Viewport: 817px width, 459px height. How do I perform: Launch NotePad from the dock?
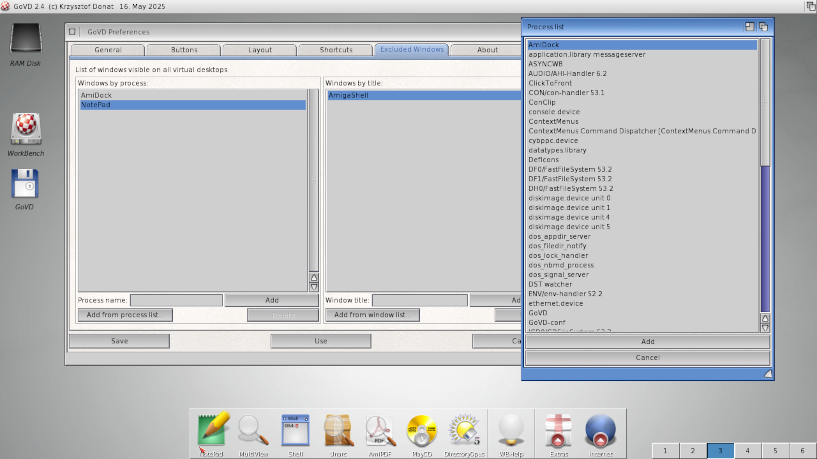pos(213,430)
